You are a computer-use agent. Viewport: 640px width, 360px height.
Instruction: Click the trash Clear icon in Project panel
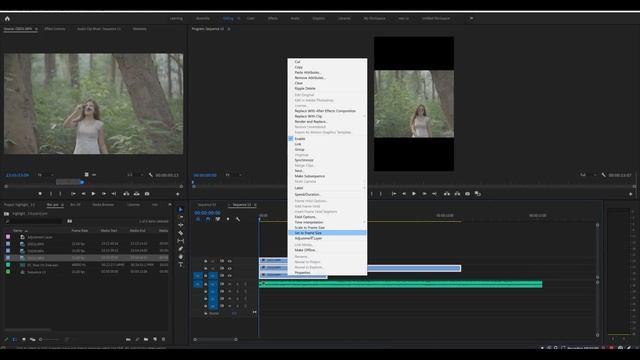[164, 339]
